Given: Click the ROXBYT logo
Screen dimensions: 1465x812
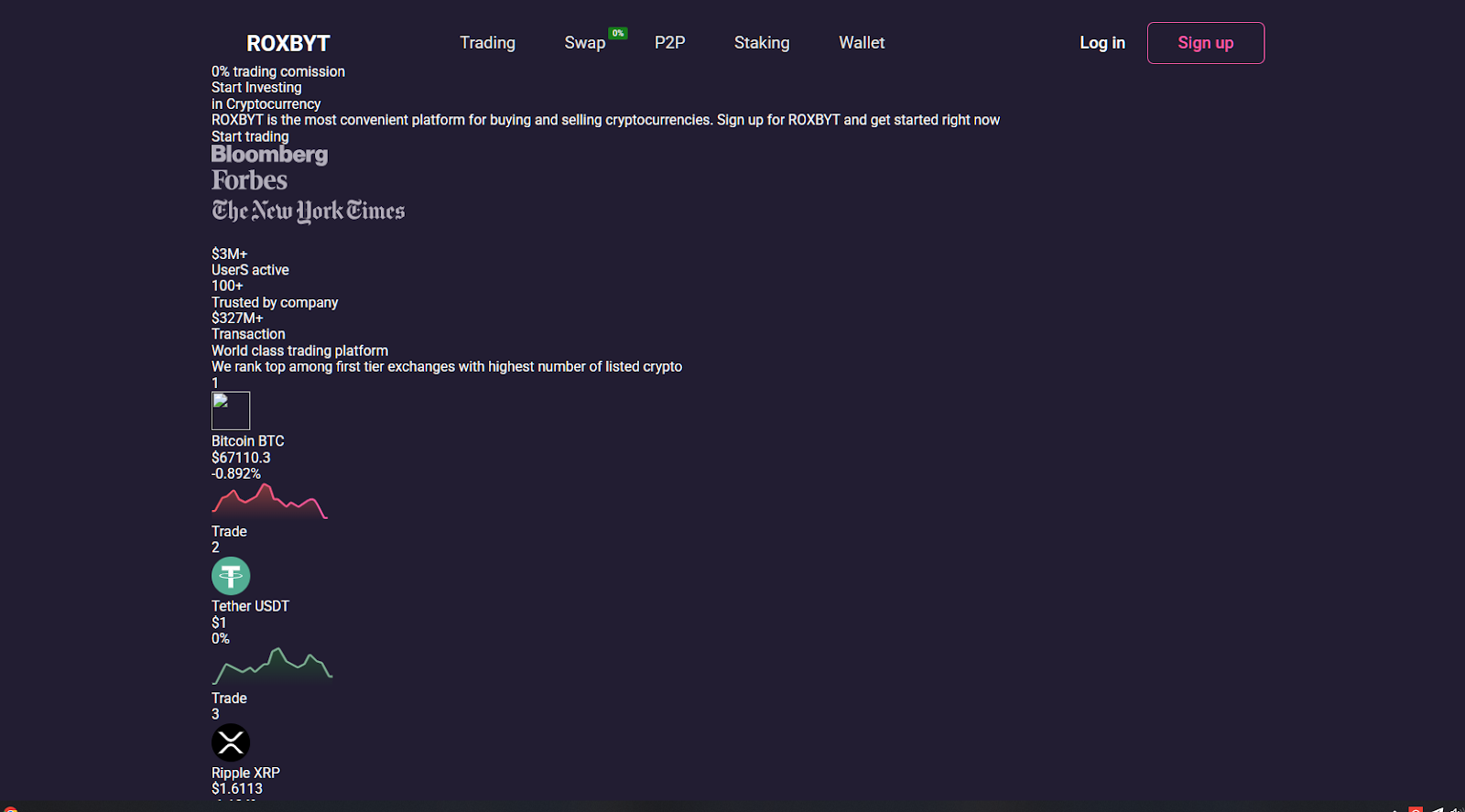Looking at the screenshot, I should pyautogui.click(x=288, y=43).
